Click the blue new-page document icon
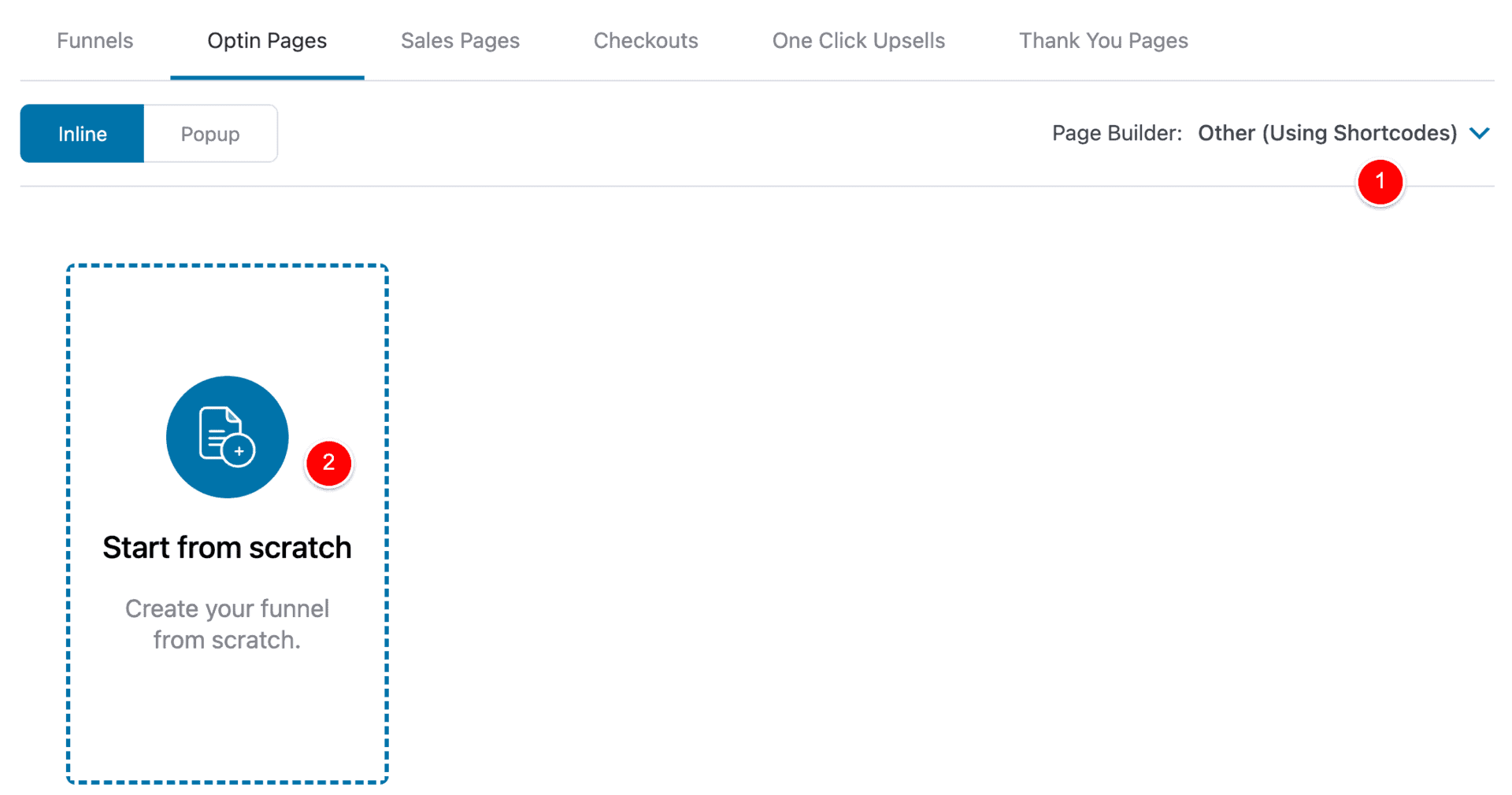Screen dimensions: 1512x795 227,437
